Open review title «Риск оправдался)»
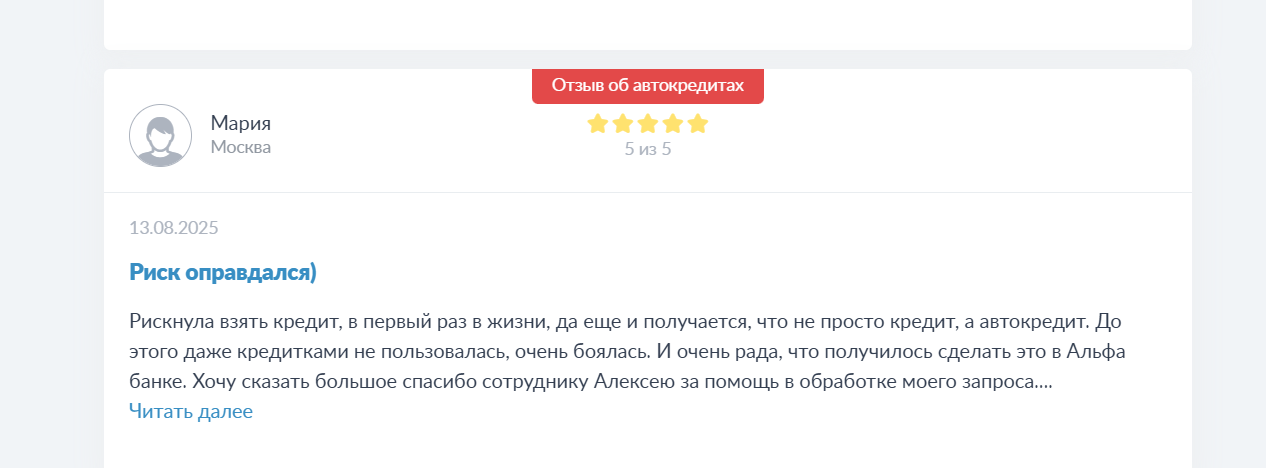The height and width of the screenshot is (468, 1266). [x=223, y=272]
